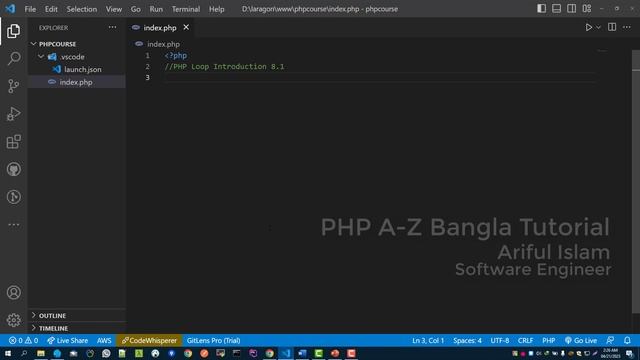This screenshot has height=360, width=640.
Task: Click the AWS status bar item
Action: pyautogui.click(x=104, y=340)
